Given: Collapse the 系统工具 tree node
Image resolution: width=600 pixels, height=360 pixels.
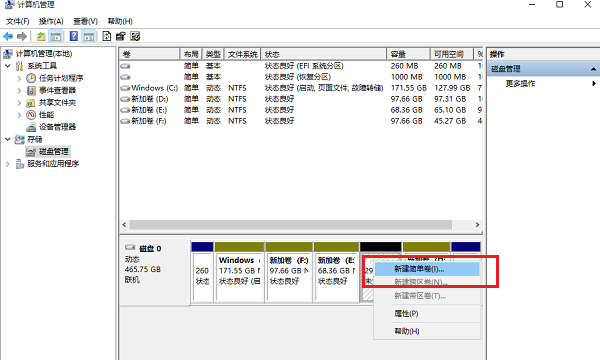Looking at the screenshot, I should click(x=8, y=66).
